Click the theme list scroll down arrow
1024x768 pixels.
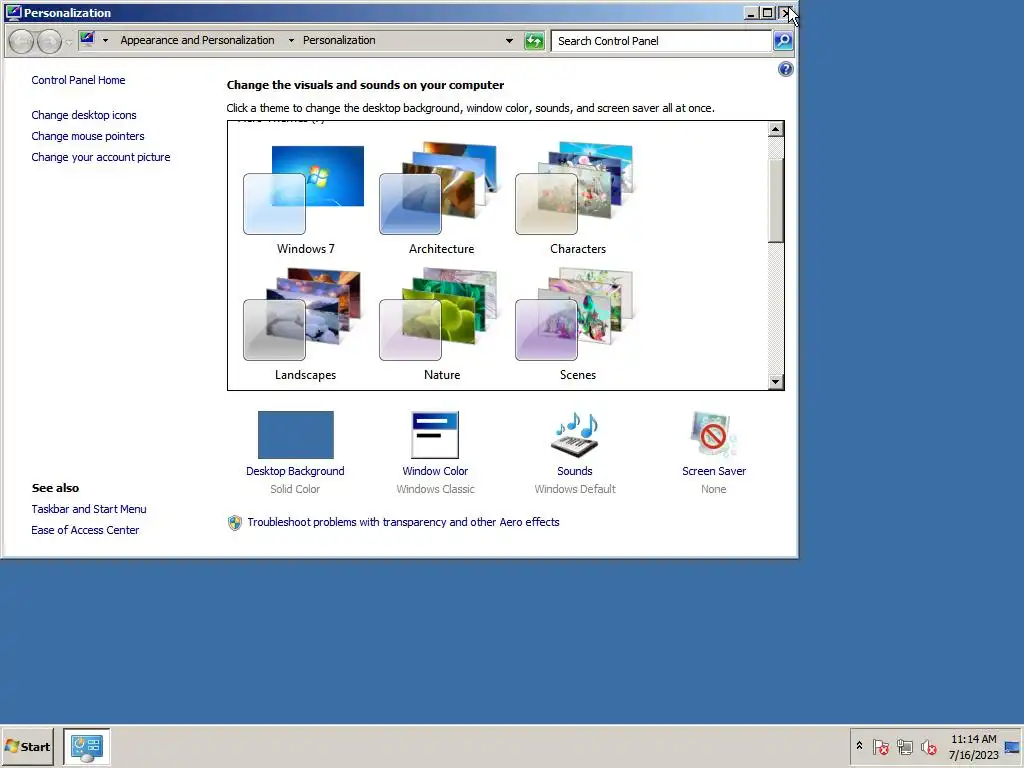click(775, 381)
